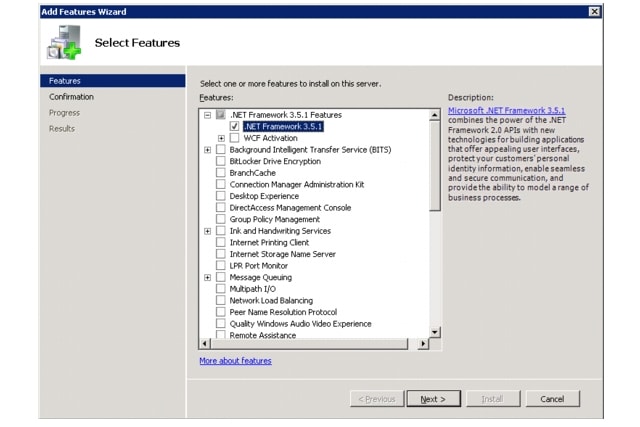Screen dimensions: 640x427
Task: Enable Multipath I/O checkbox
Action: pos(220,289)
